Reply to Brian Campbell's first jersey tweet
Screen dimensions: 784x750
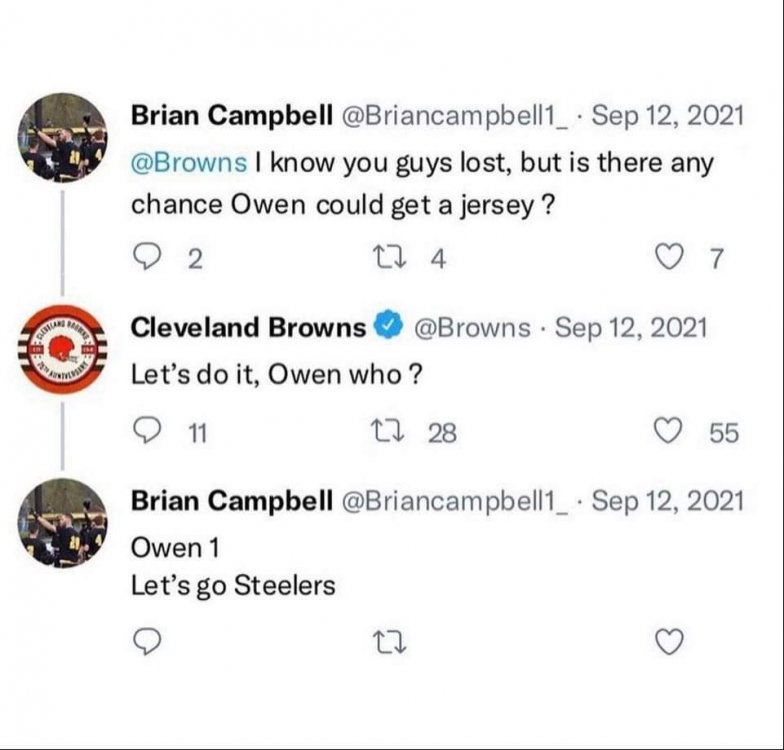(148, 259)
